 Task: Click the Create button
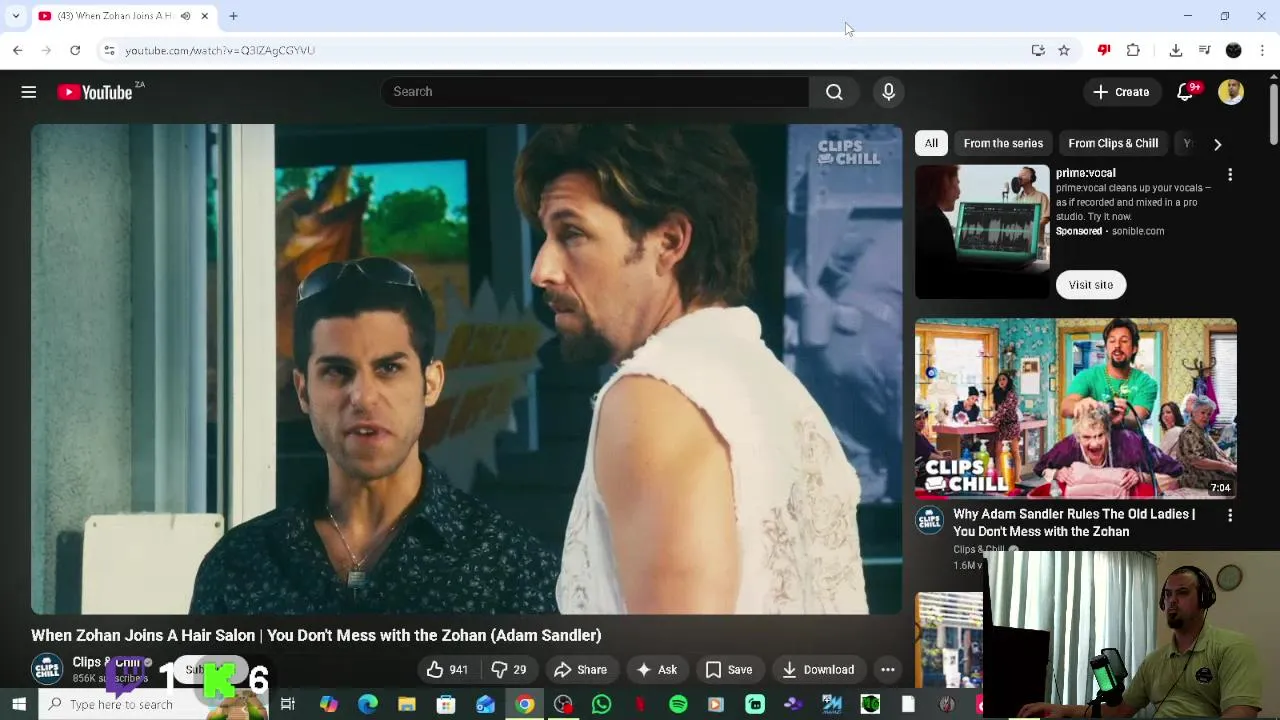coord(1121,92)
